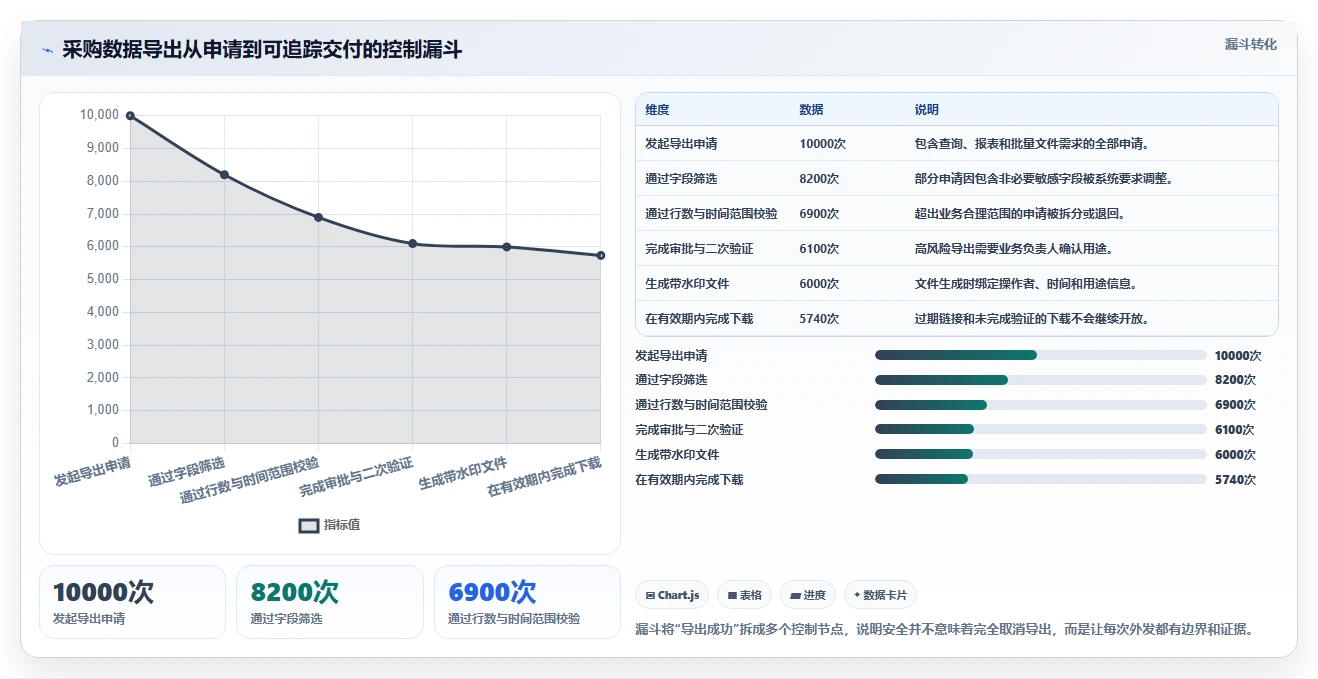Click the 8200次 value in the table

(819, 179)
